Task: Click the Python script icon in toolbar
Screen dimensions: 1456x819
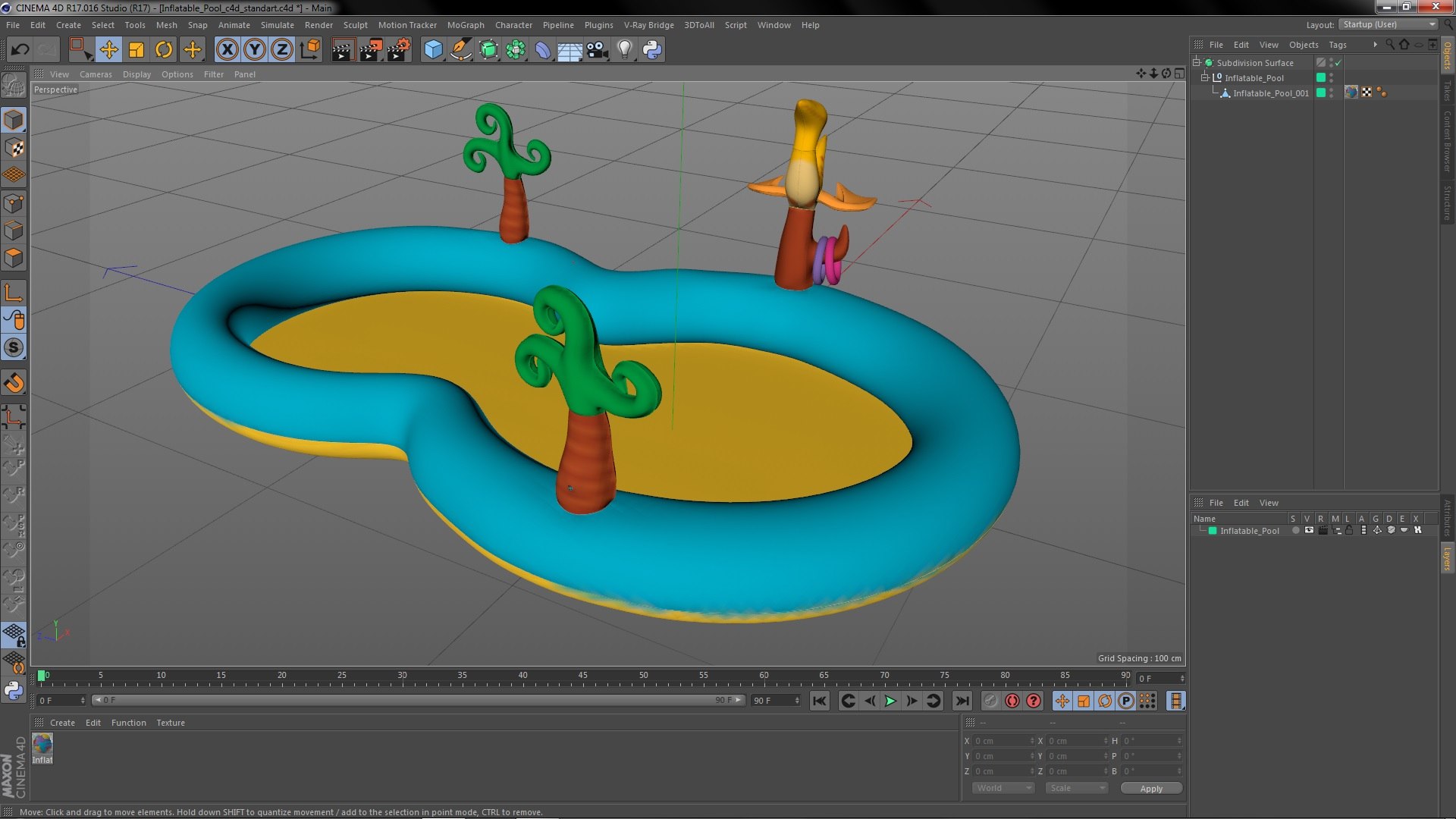Action: pos(652,50)
